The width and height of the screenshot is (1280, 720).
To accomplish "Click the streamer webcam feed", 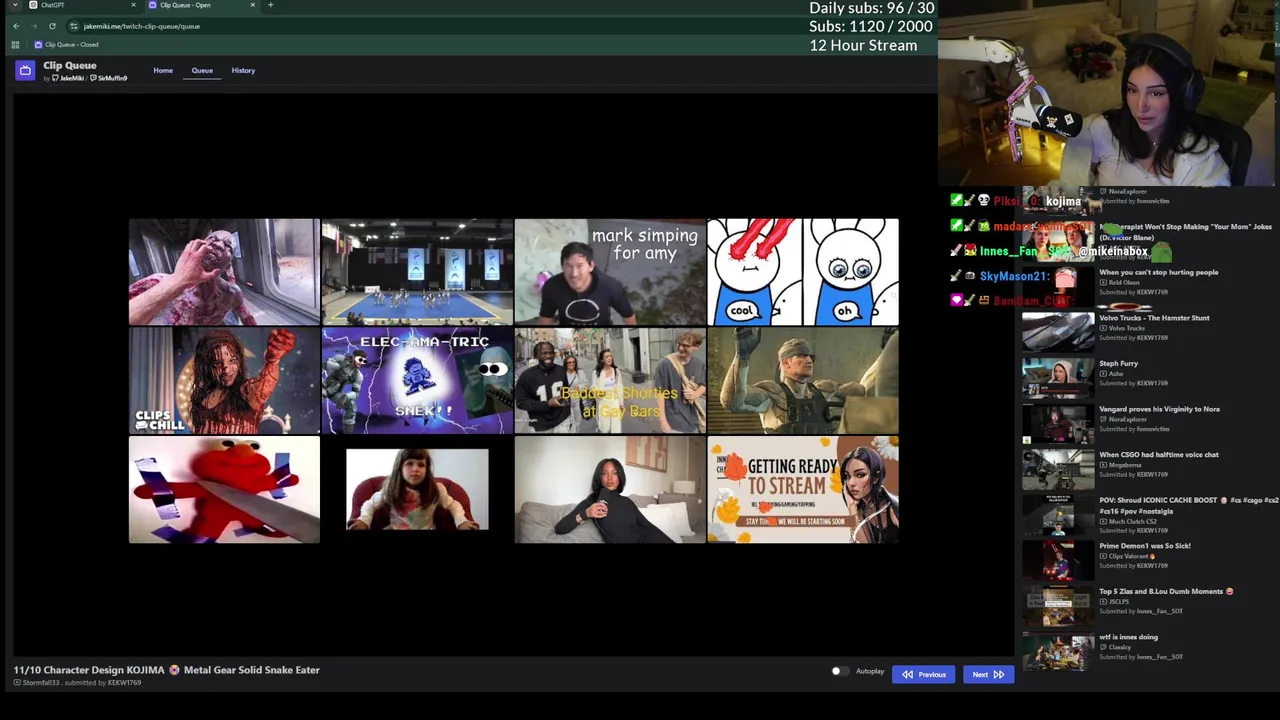I will [1108, 93].
